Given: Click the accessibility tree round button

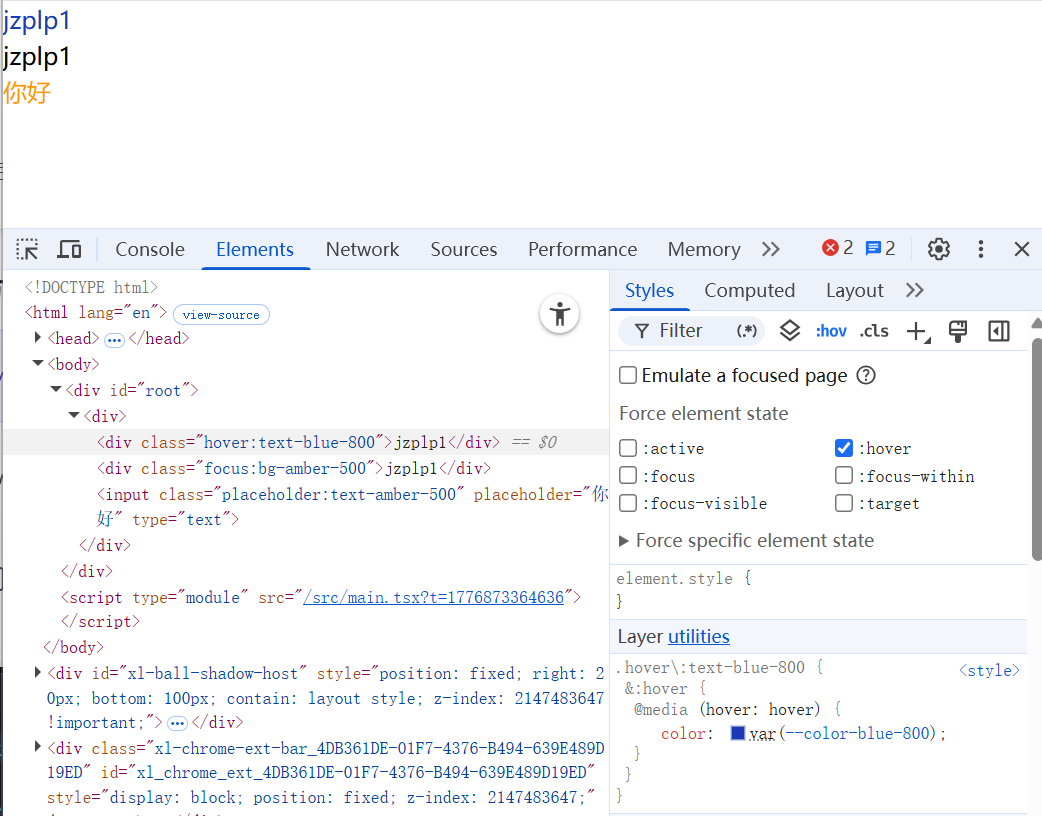Looking at the screenshot, I should pos(560,314).
